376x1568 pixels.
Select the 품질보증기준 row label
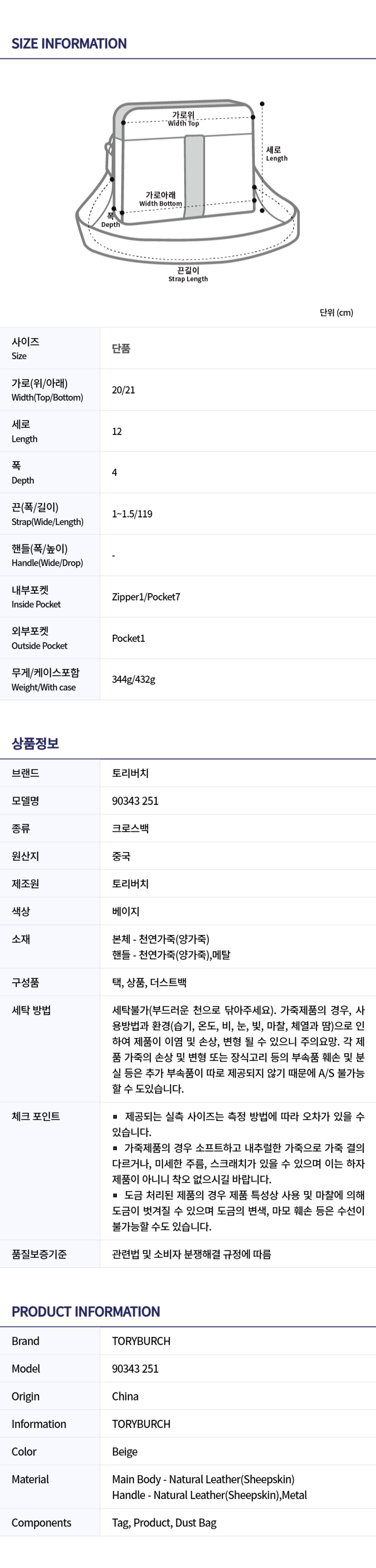coord(39,1254)
